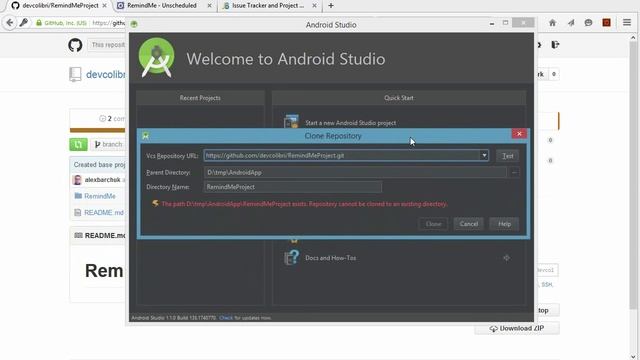The image size is (640, 360).
Task: Click the repository book icon on GitHub
Action: pyautogui.click(x=75, y=74)
